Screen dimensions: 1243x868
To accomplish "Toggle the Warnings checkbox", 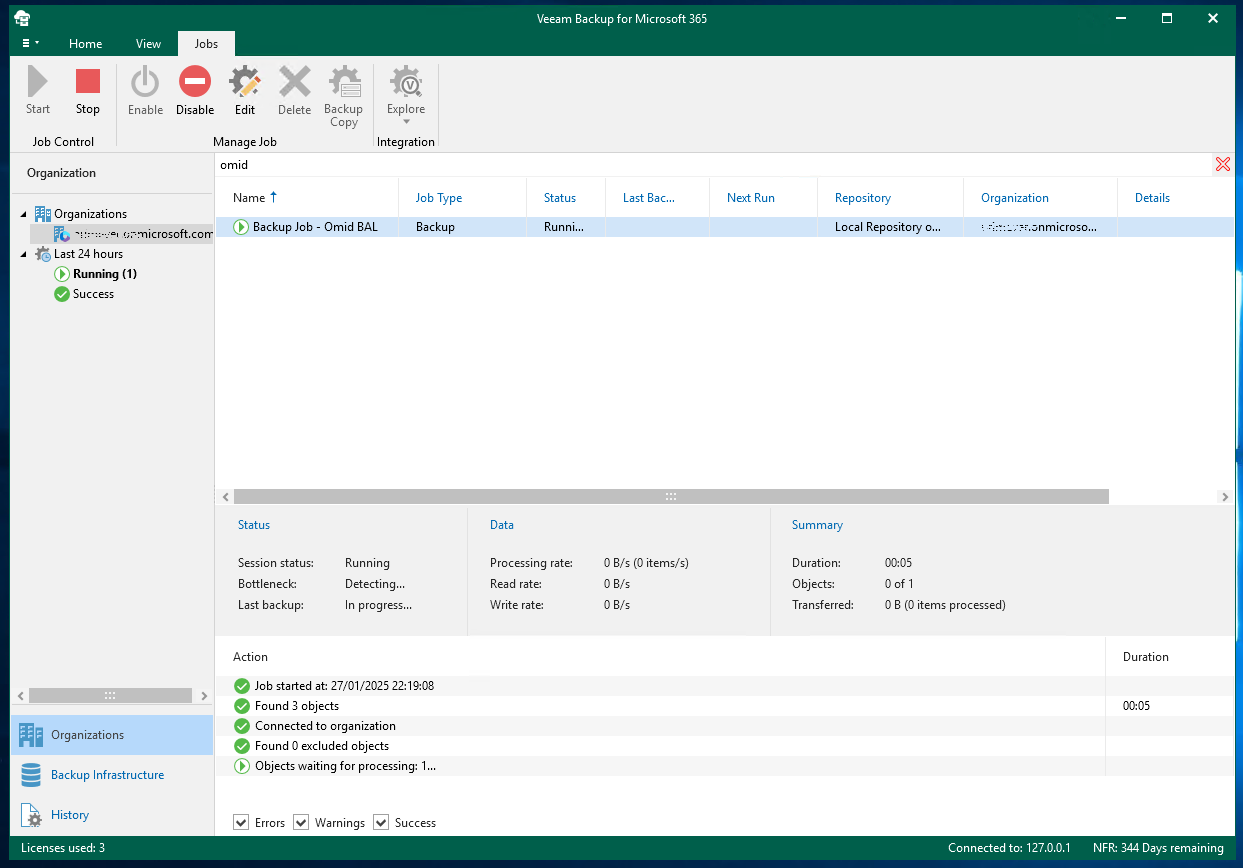I will tap(301, 822).
